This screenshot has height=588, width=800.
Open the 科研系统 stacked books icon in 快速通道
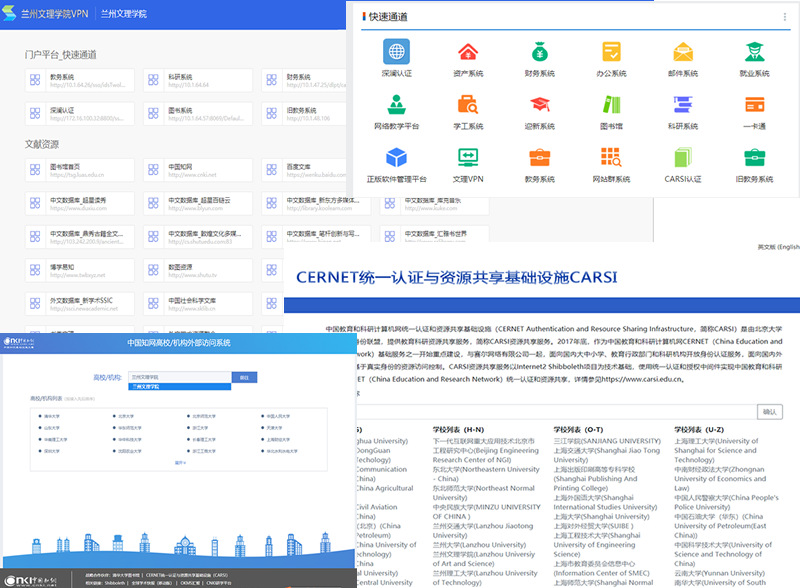click(683, 105)
